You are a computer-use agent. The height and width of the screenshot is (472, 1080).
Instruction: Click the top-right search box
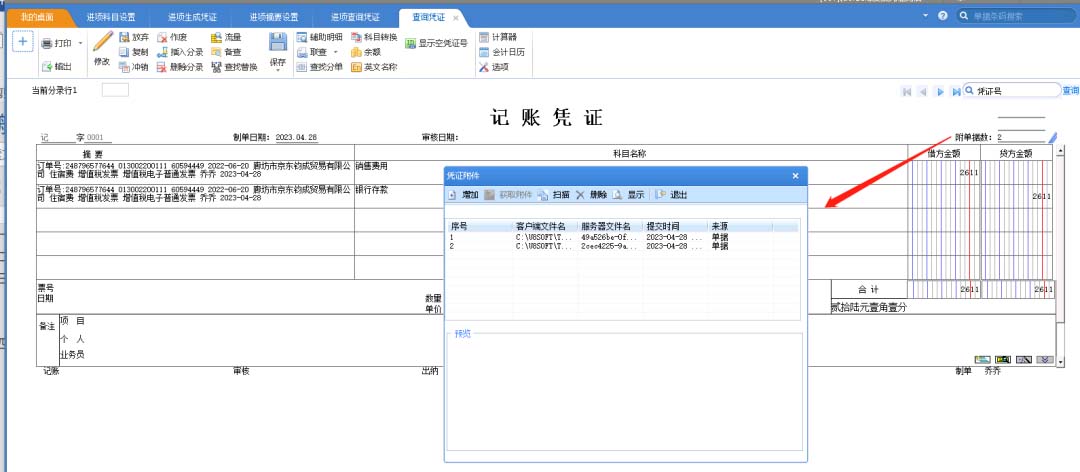(1017, 16)
